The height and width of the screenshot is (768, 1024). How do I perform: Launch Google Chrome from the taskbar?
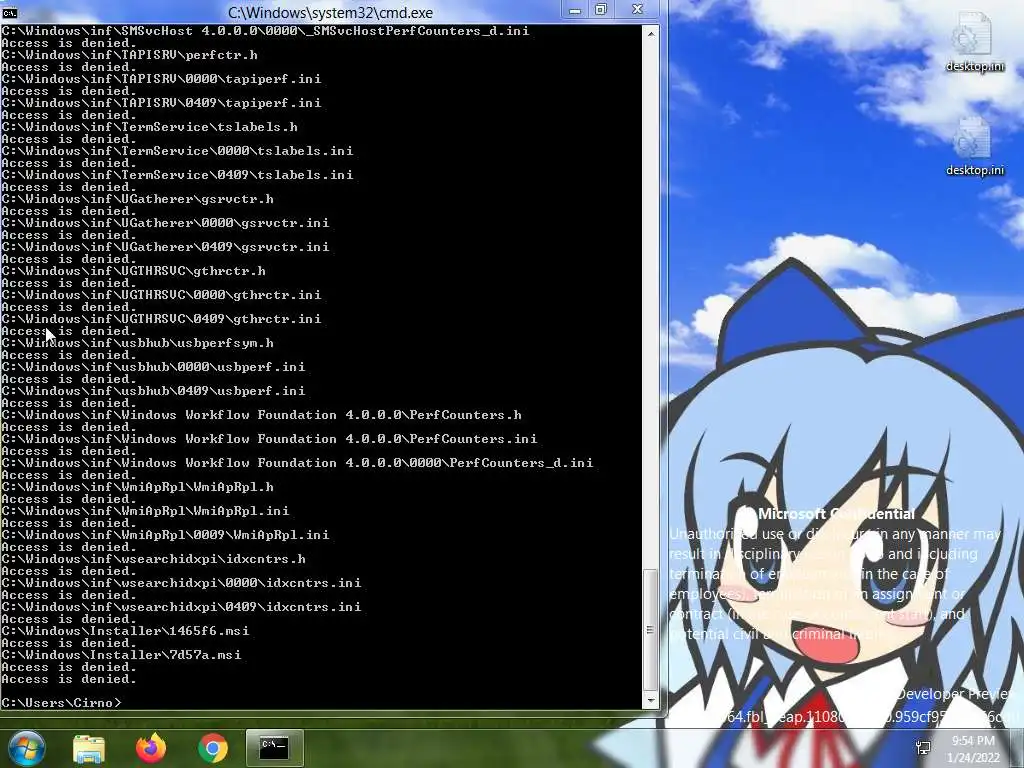click(213, 748)
